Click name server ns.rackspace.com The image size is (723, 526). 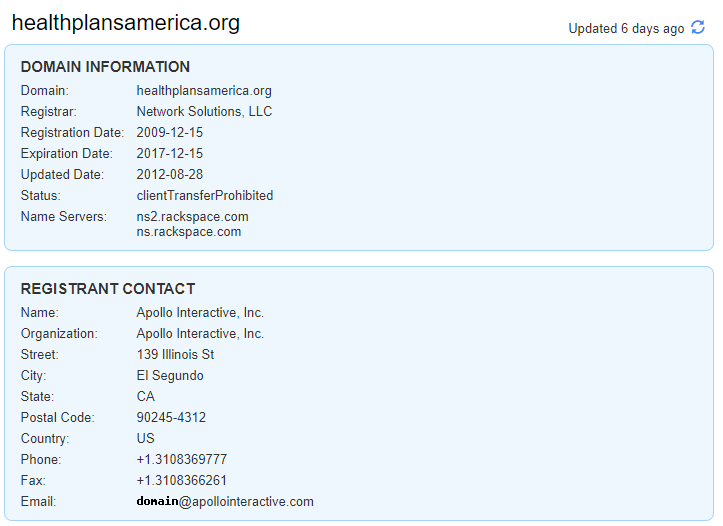pyautogui.click(x=189, y=232)
